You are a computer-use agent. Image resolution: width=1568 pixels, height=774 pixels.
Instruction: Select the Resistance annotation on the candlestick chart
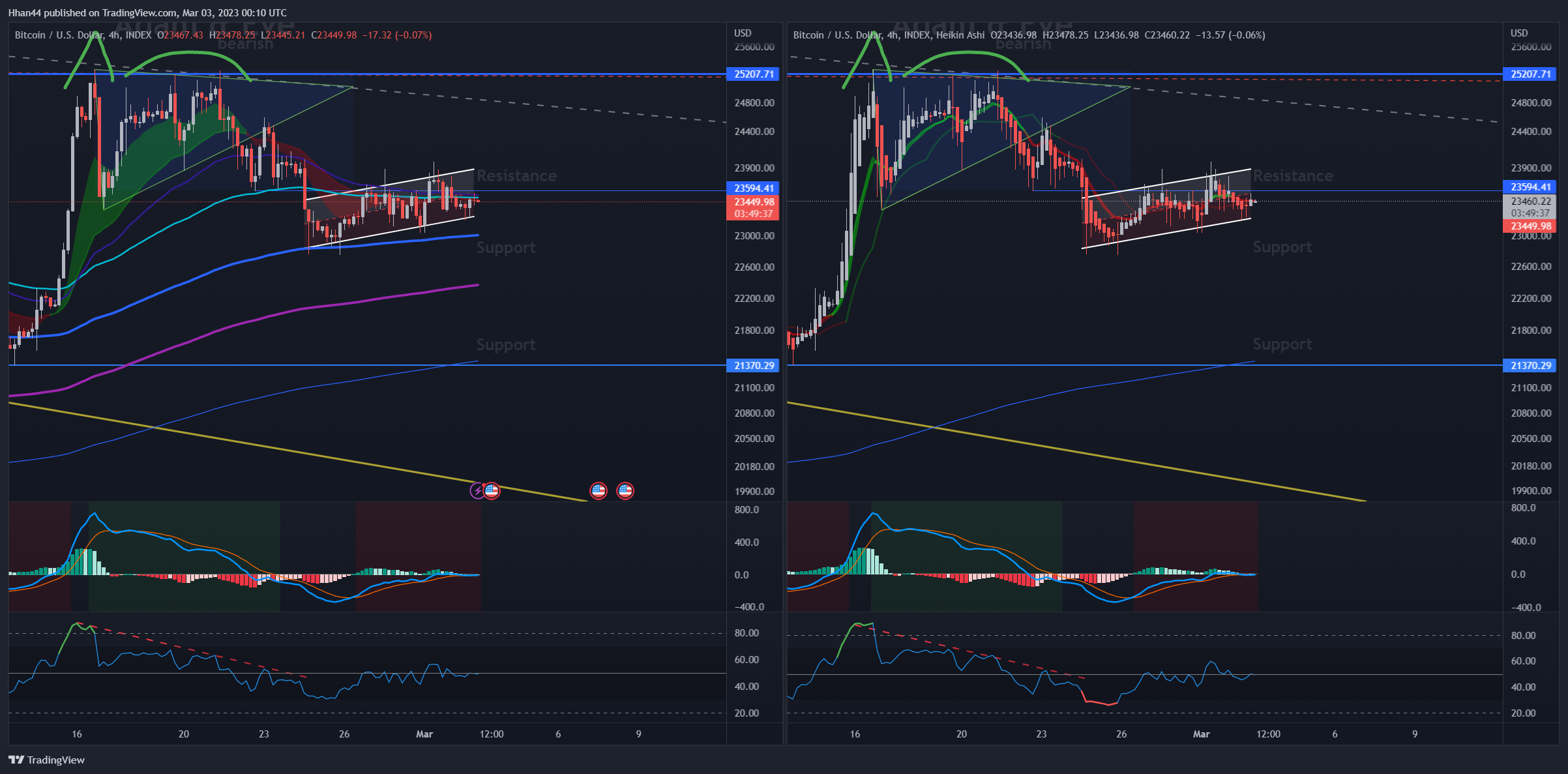[516, 176]
